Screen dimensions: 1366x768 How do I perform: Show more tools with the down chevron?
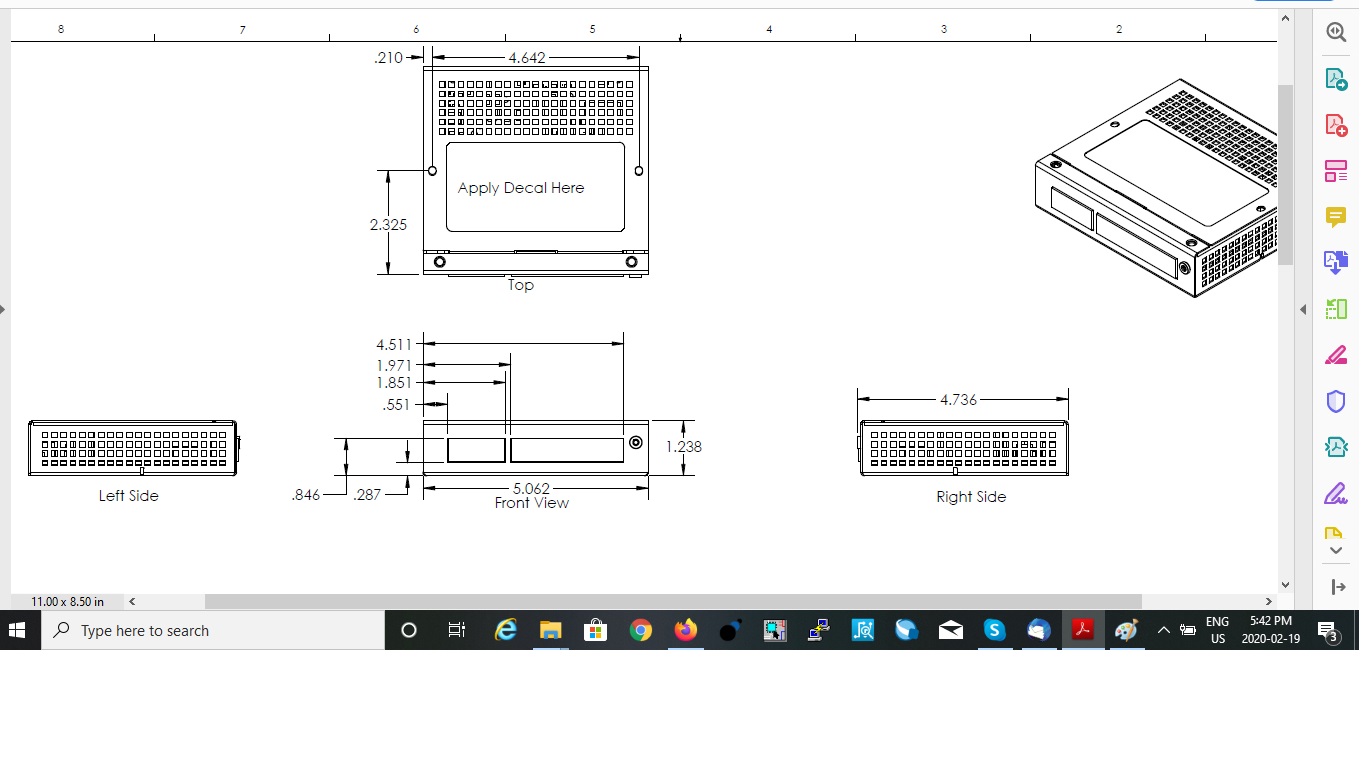(1336, 550)
